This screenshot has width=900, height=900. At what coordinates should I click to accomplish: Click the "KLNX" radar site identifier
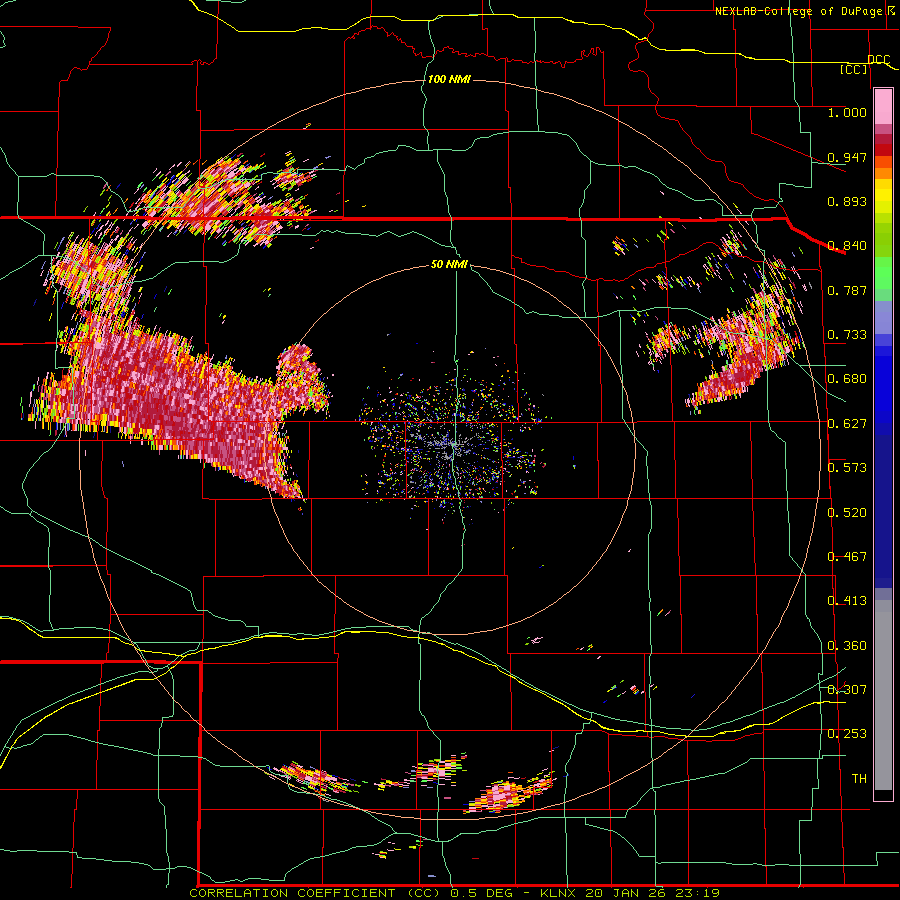(560, 893)
